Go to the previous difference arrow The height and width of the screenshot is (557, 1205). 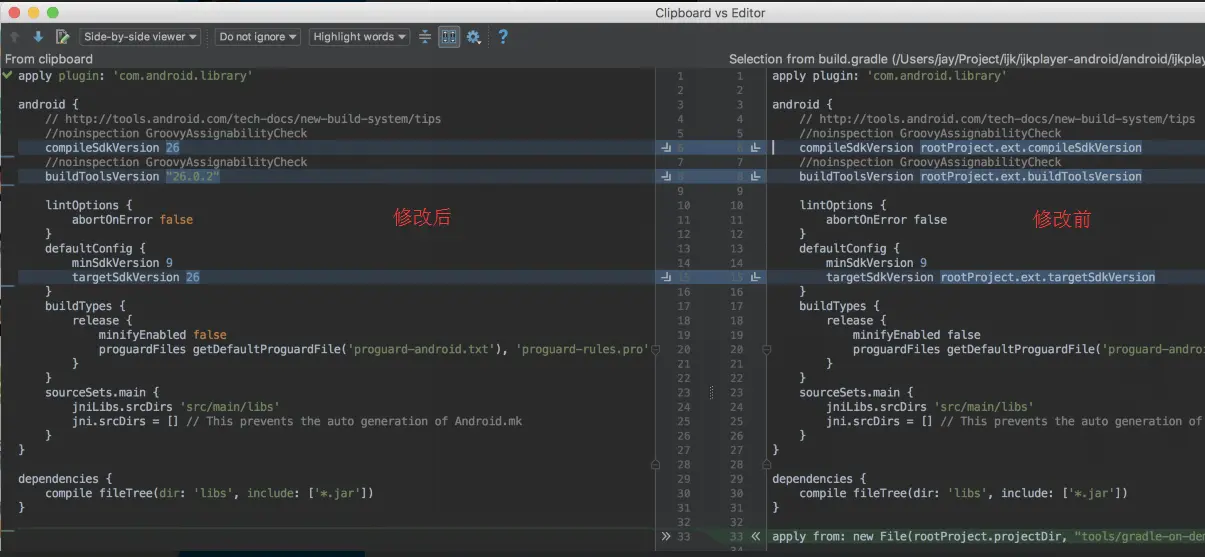15,37
